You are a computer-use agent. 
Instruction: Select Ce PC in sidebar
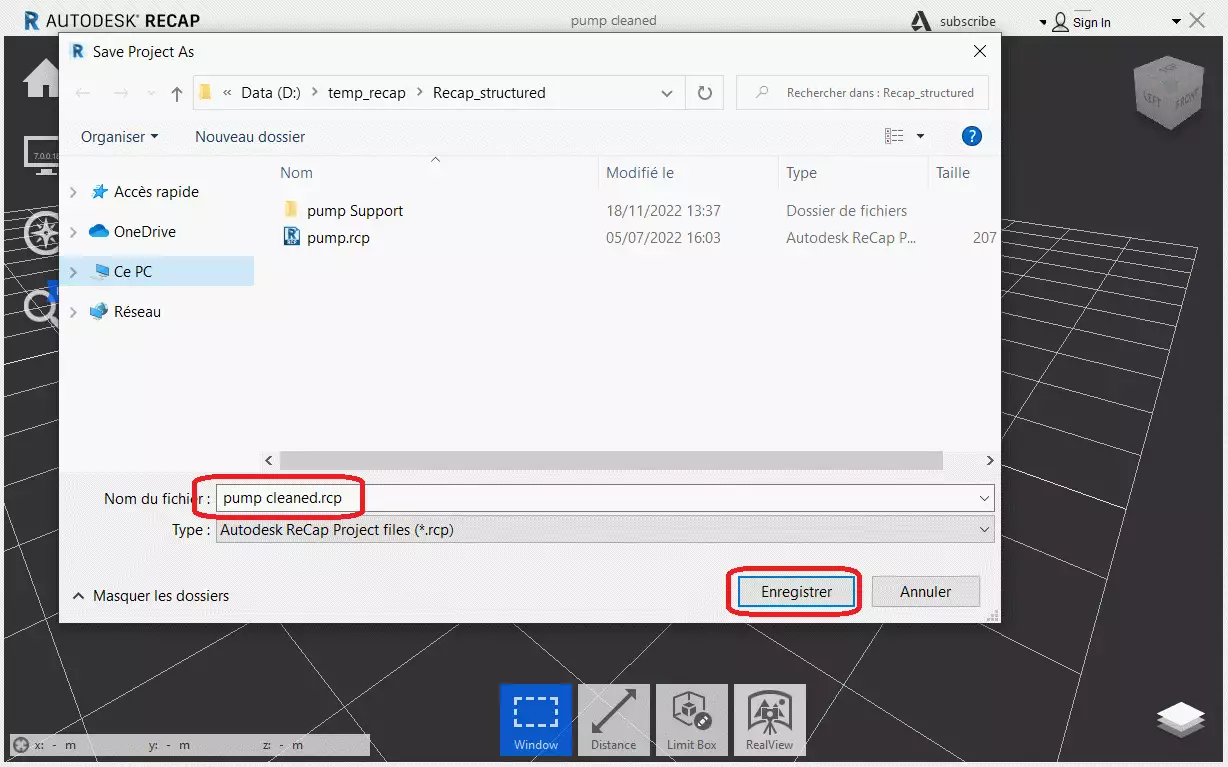tap(133, 272)
